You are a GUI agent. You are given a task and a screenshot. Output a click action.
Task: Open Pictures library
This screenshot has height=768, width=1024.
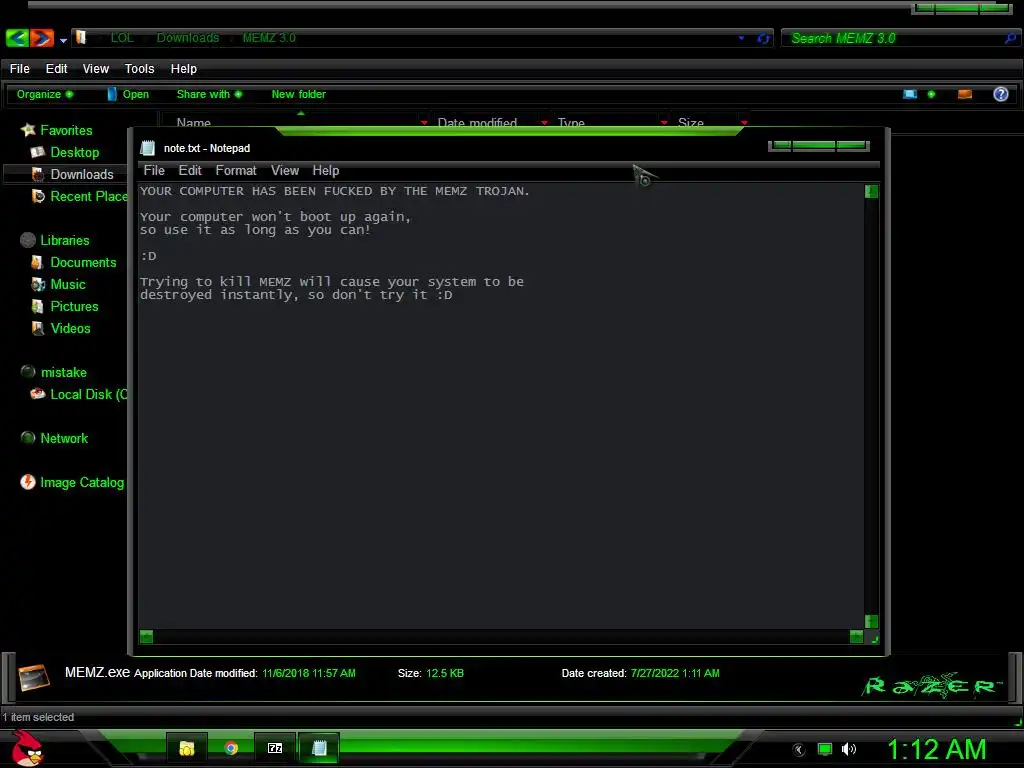(x=65, y=306)
